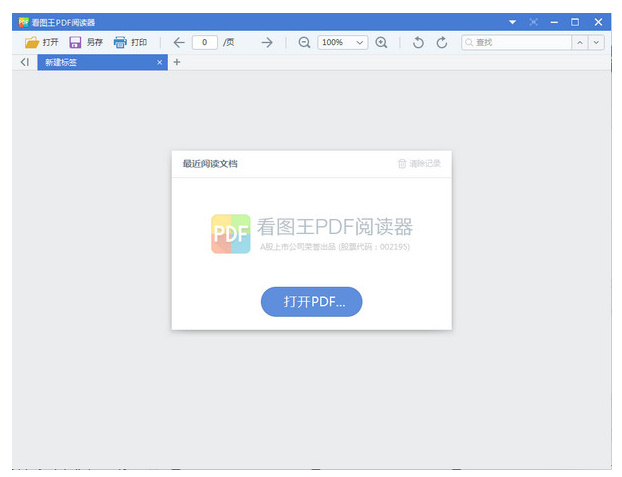Select the 新建标签 tab
Viewport: 622px width, 477px height.
tap(102, 62)
